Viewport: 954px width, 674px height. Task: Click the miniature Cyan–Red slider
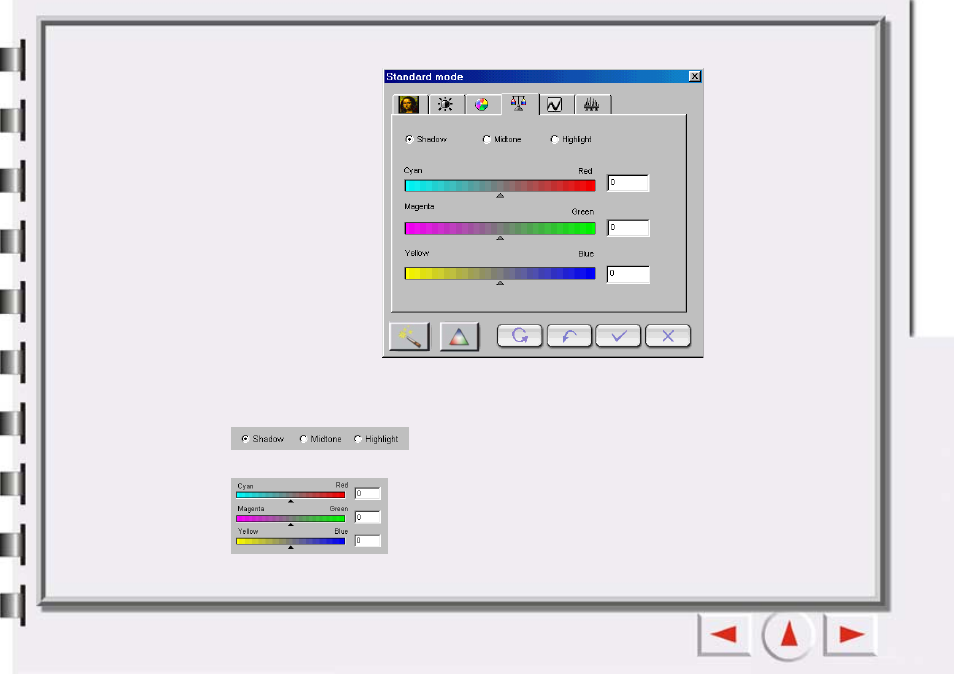[x=291, y=495]
